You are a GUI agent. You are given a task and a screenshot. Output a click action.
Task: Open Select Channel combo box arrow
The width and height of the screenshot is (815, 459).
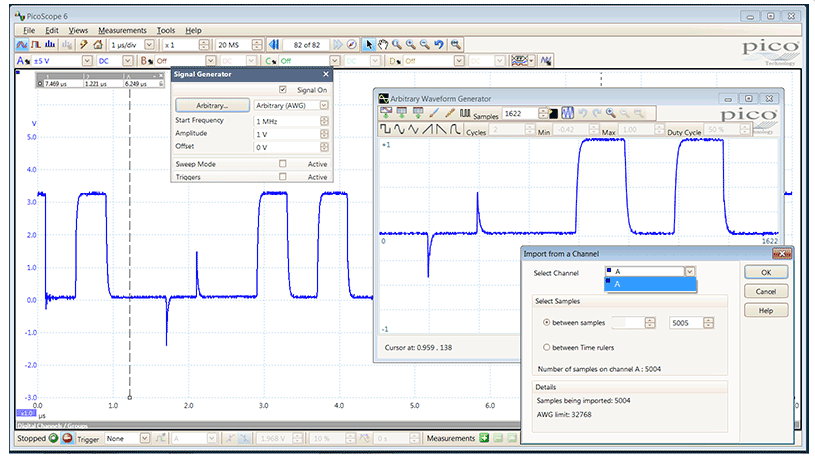(690, 271)
